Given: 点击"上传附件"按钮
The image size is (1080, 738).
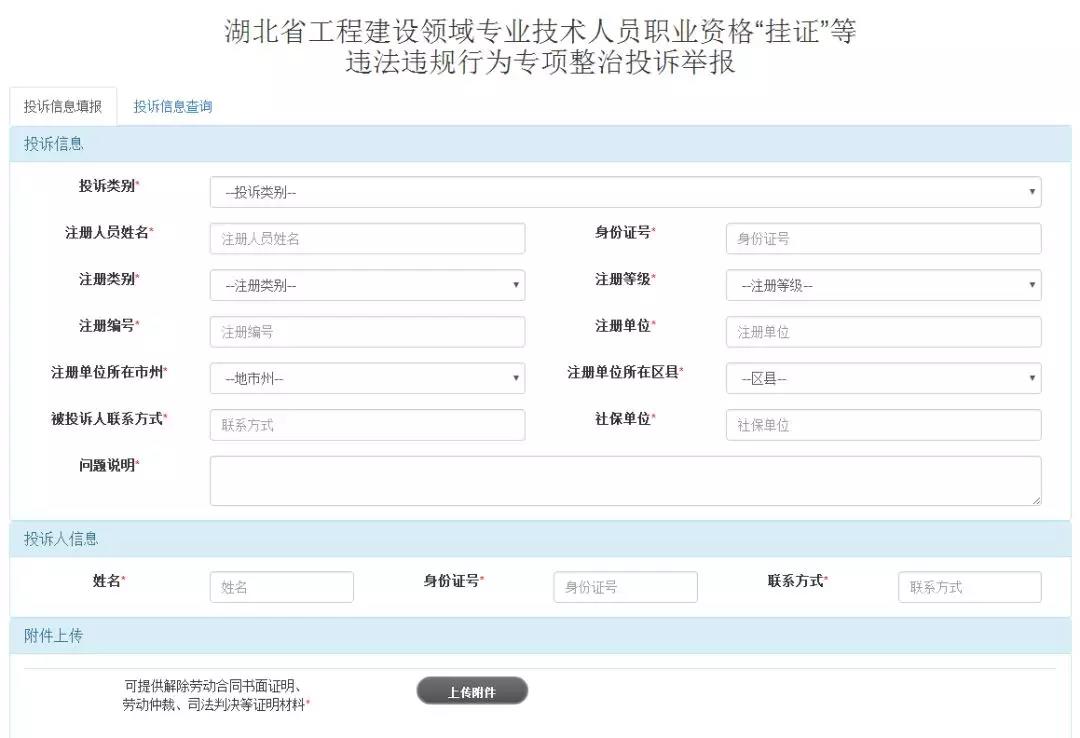Looking at the screenshot, I should [x=472, y=690].
